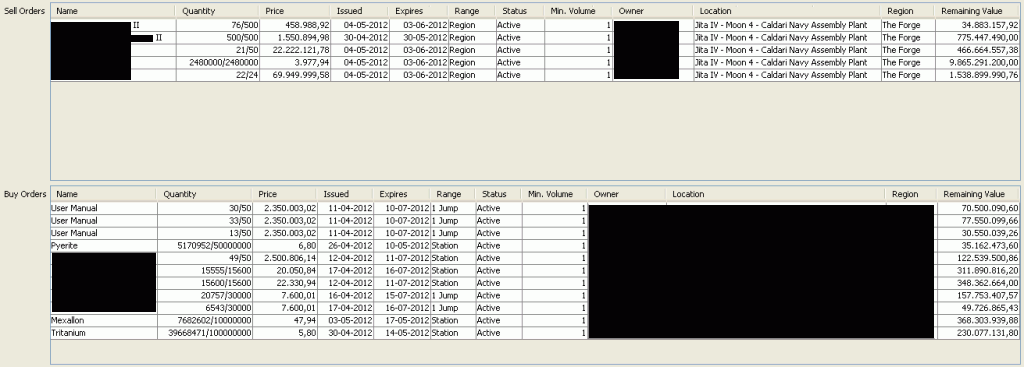This screenshot has height=367, width=1024.
Task: Click buy remaining value 348.362.664,00
Action: 987,283
